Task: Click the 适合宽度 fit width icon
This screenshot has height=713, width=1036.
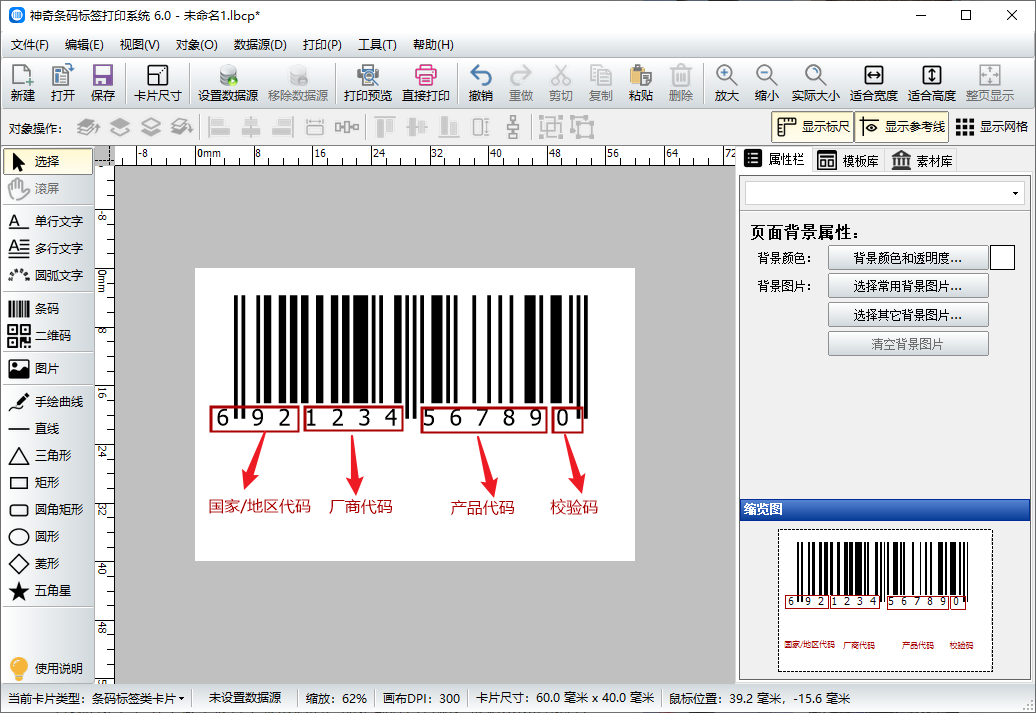Action: (x=873, y=83)
